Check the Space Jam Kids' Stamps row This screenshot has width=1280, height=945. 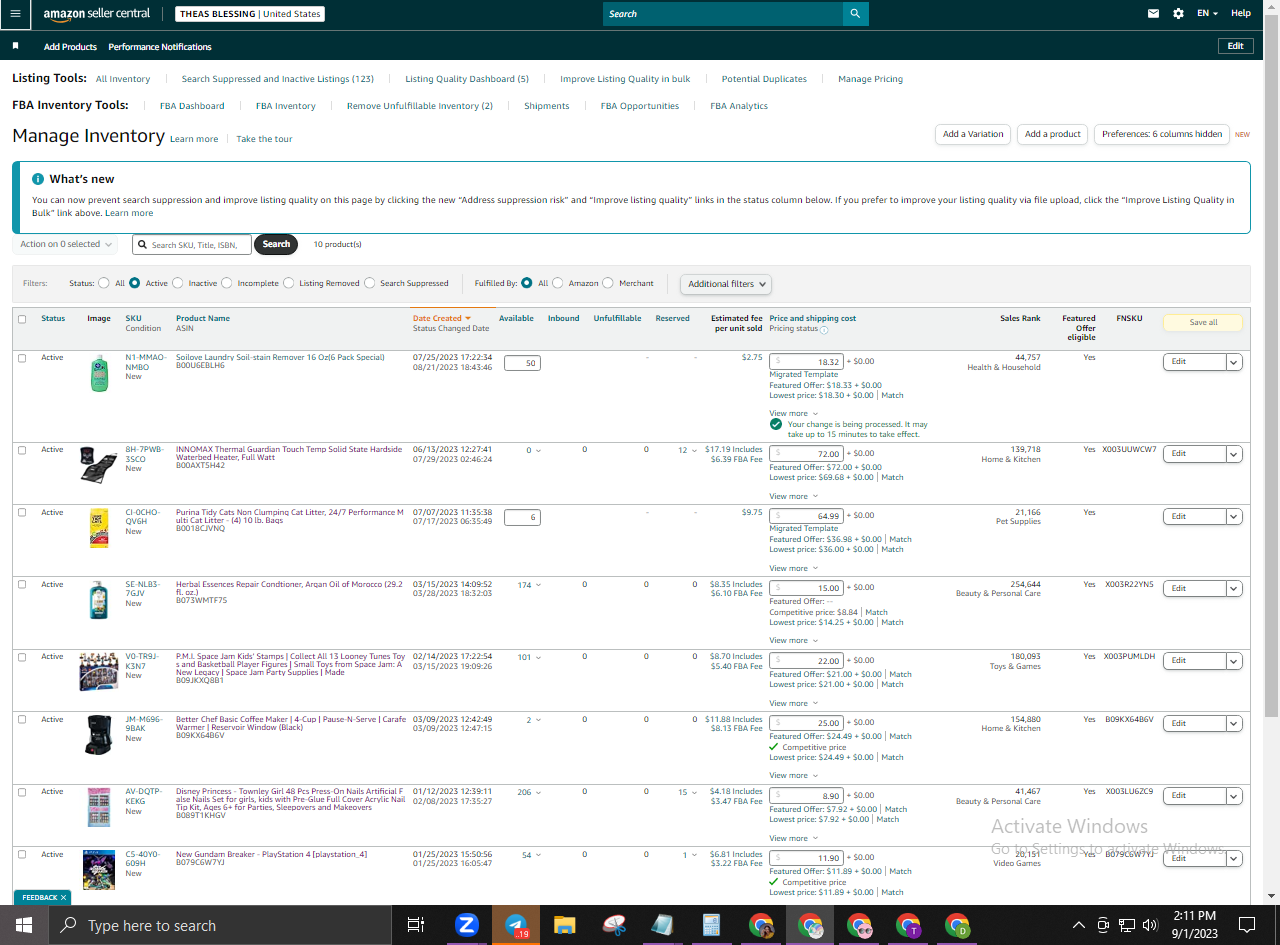pyautogui.click(x=22, y=657)
